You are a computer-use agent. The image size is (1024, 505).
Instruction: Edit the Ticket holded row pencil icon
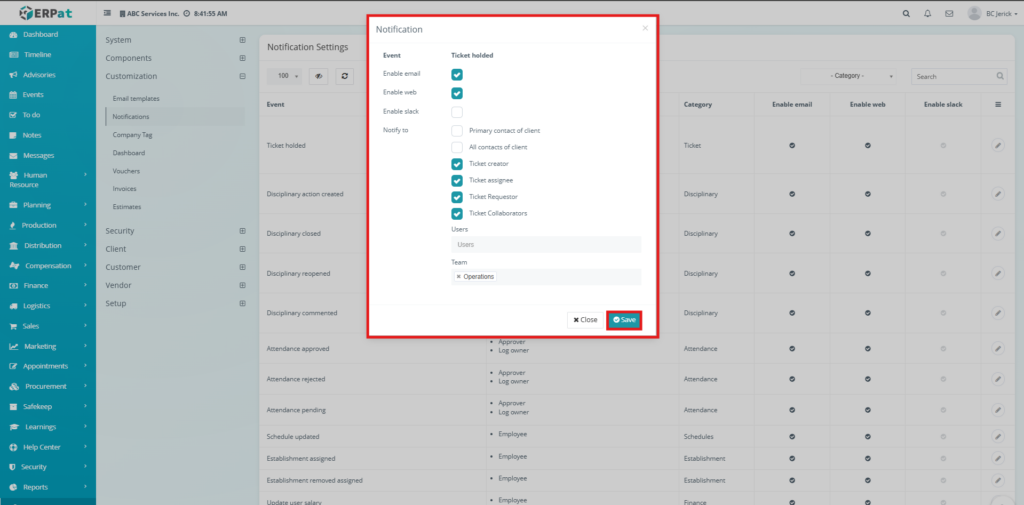click(x=997, y=146)
